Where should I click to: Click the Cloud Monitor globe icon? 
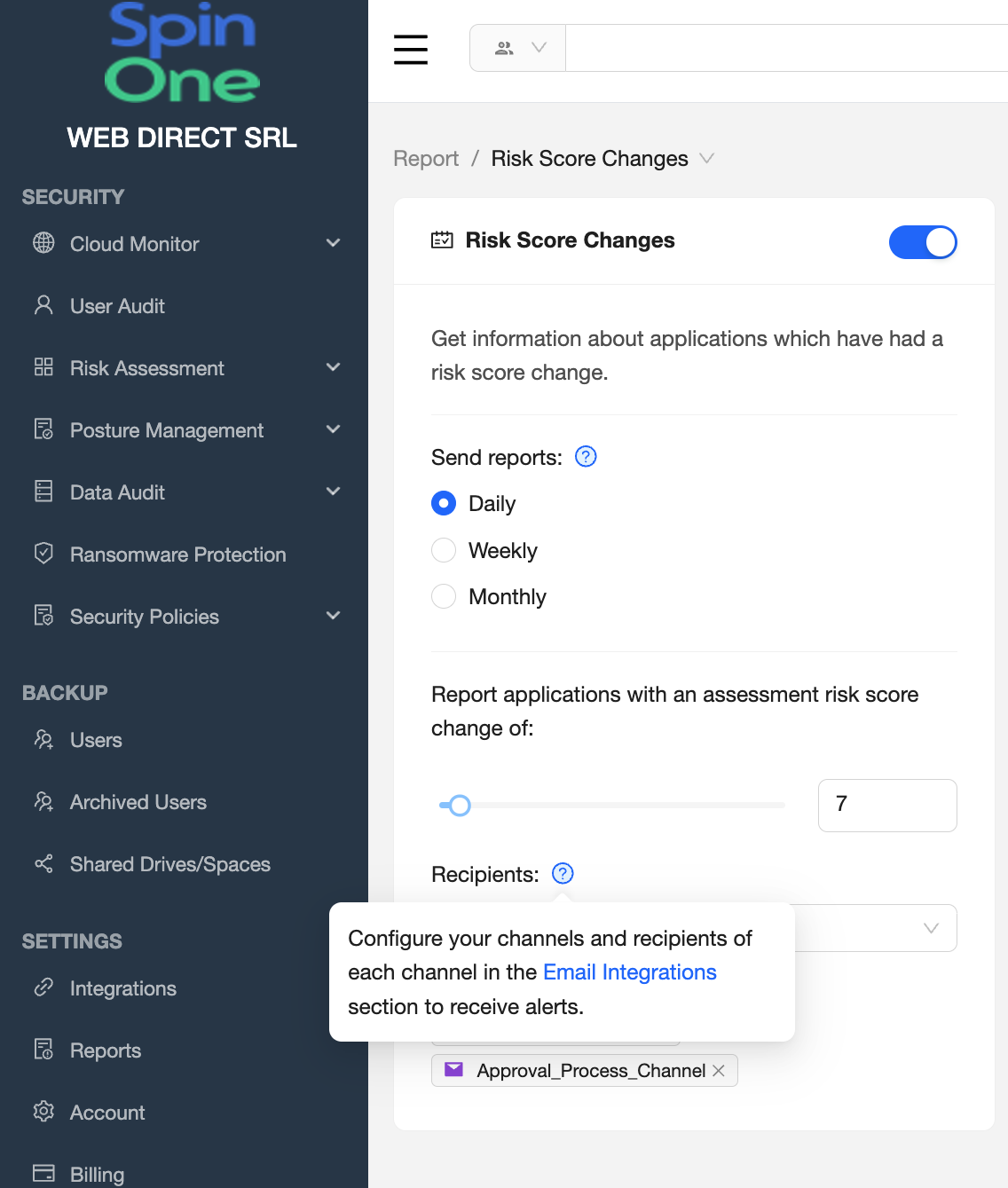point(43,243)
